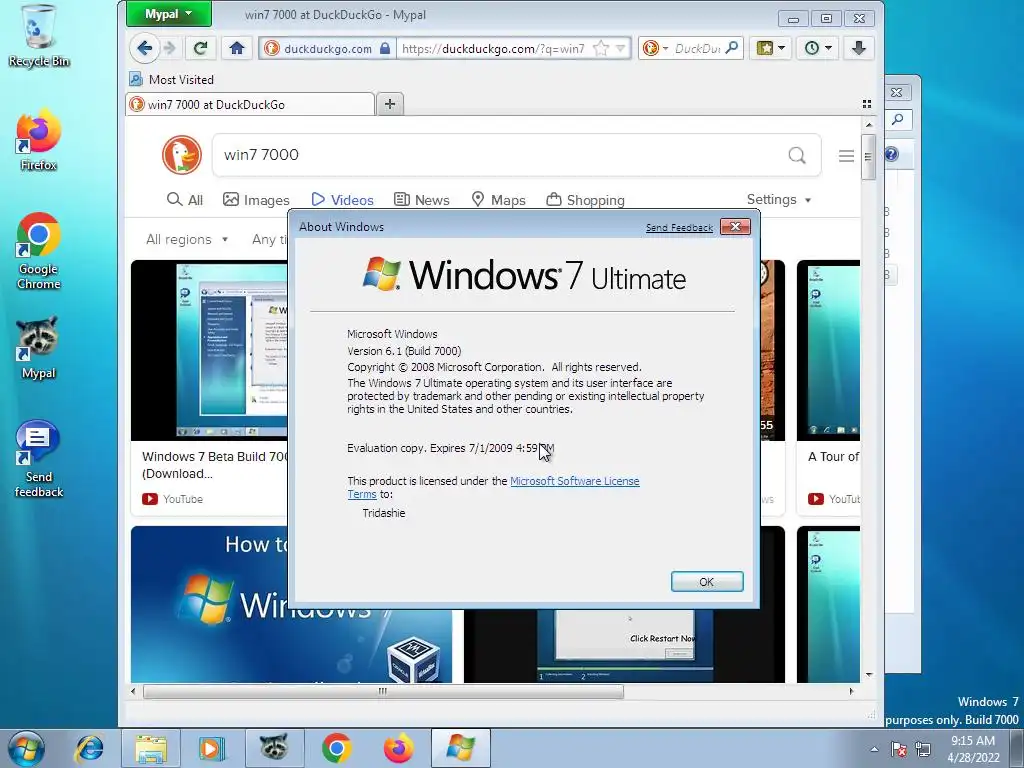The width and height of the screenshot is (1024, 768).
Task: Bookmark this page with the star icon
Action: tap(601, 48)
